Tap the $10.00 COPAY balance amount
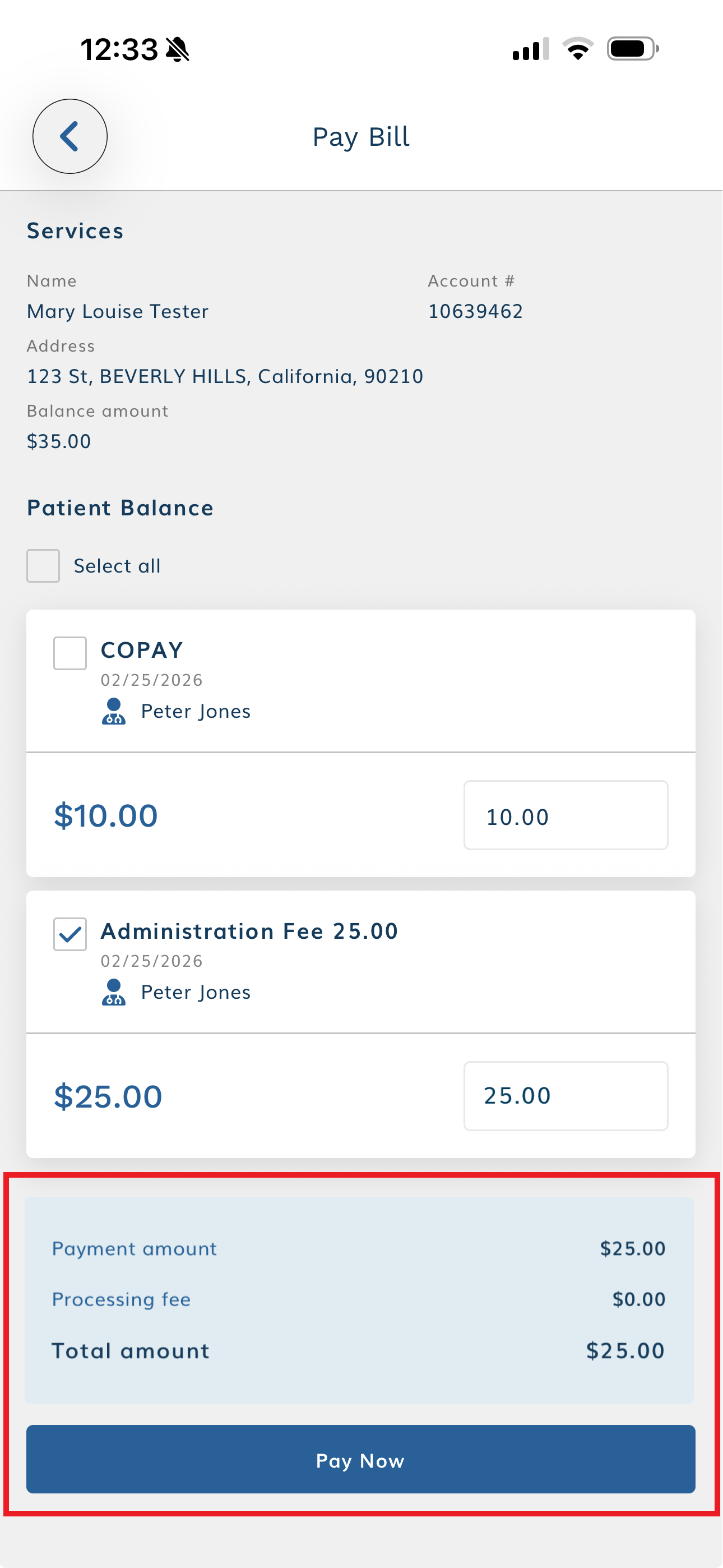This screenshot has width=723, height=1568. click(106, 815)
